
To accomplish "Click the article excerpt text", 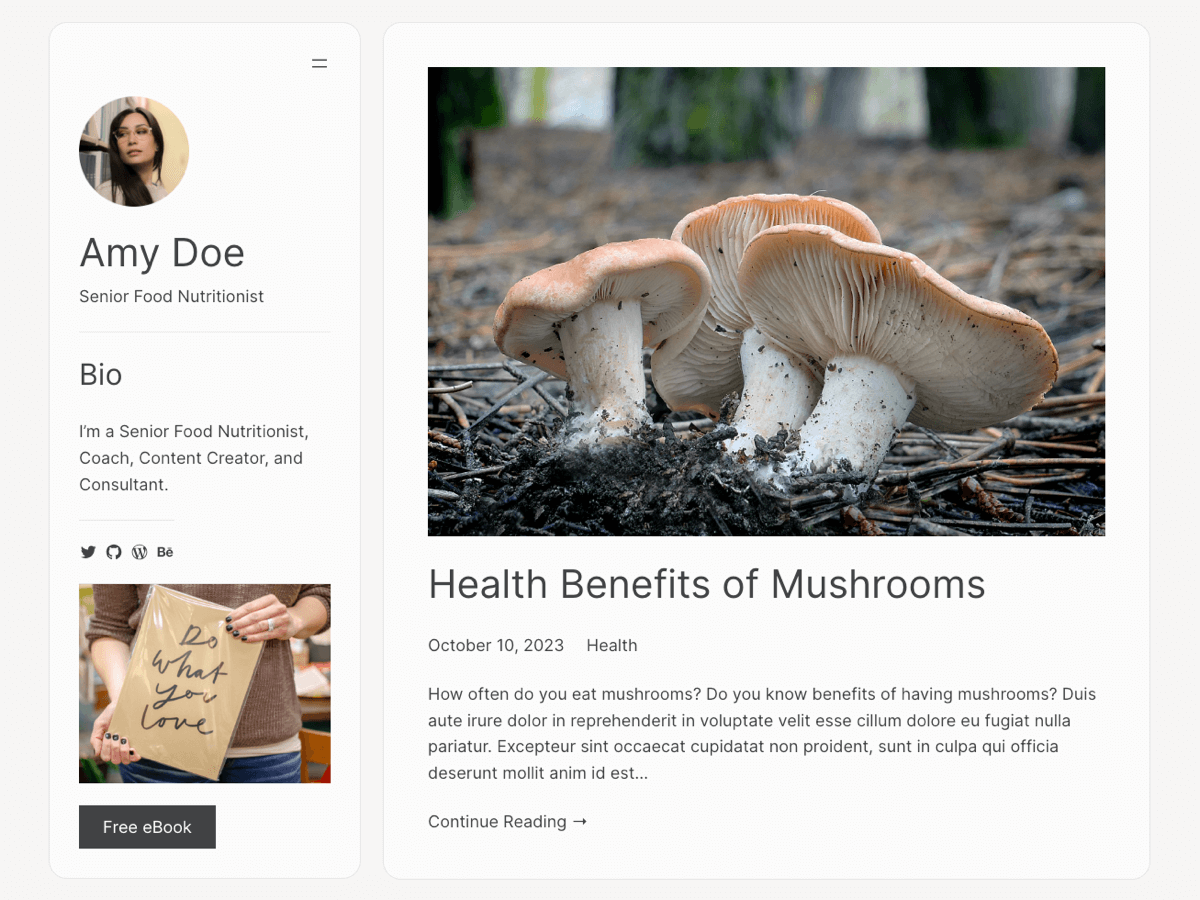I will 760,732.
